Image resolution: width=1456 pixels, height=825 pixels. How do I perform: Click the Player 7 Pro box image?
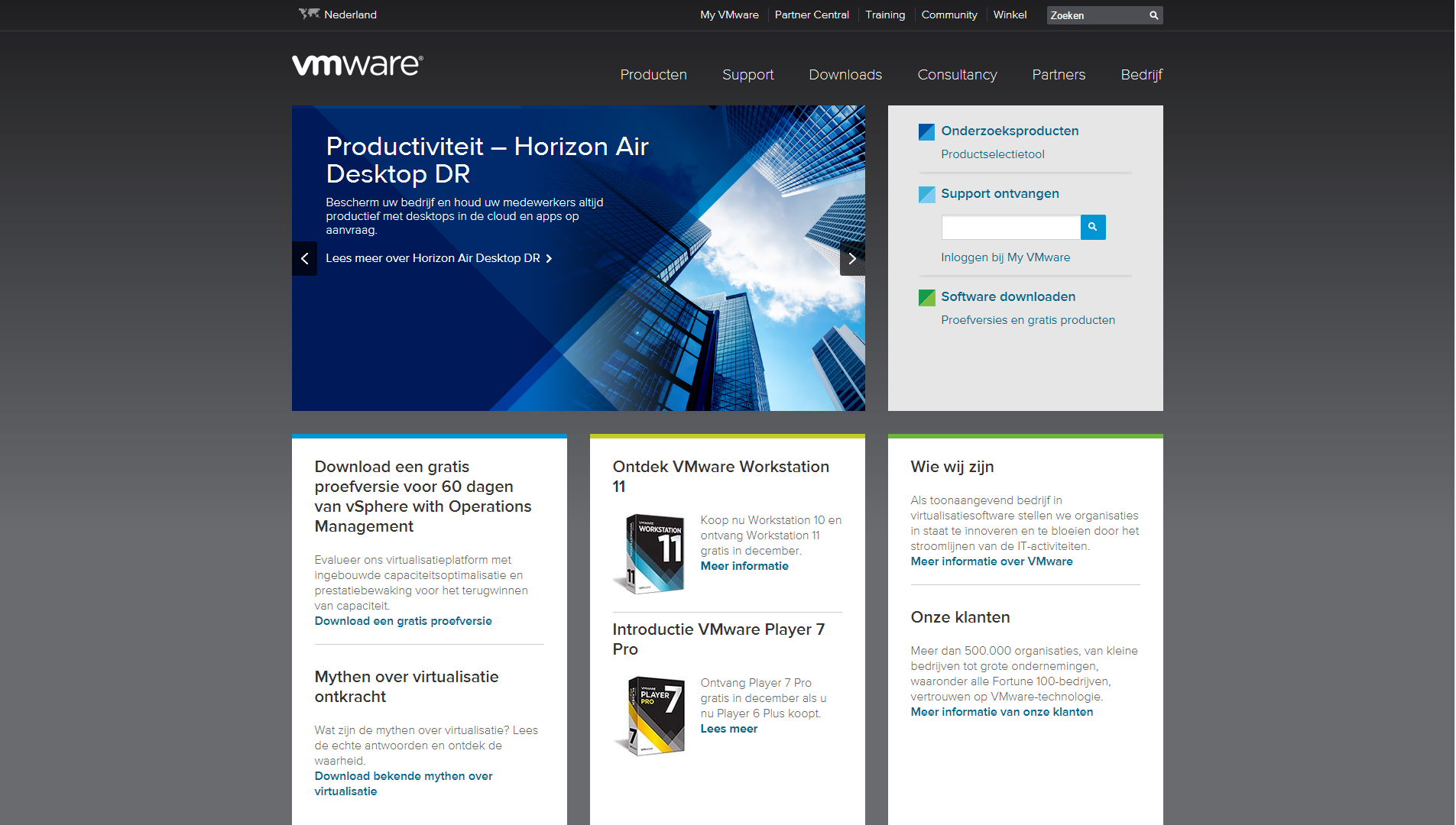[650, 717]
